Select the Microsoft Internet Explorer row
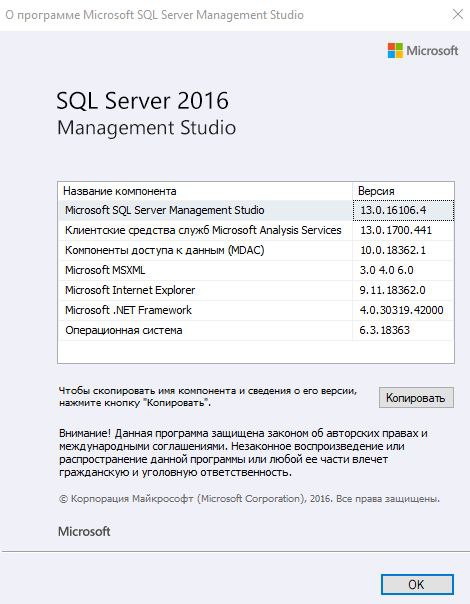This screenshot has height=604, width=470. coord(256,290)
